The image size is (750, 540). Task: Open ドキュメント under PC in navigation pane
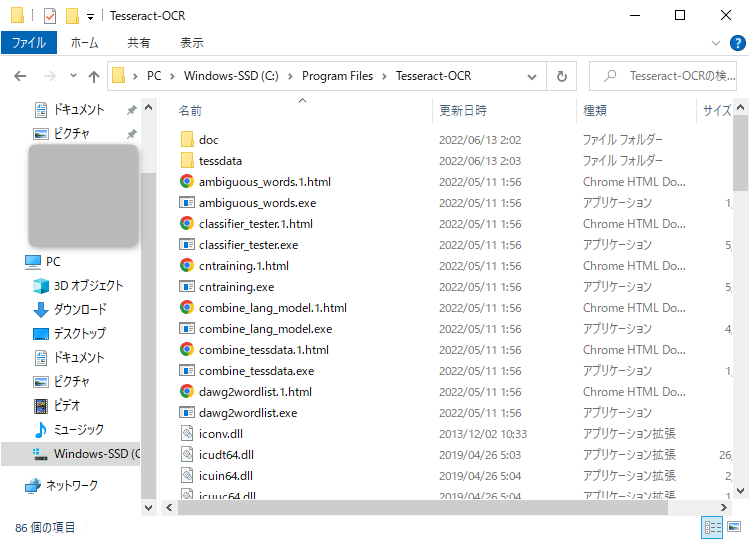tap(79, 357)
